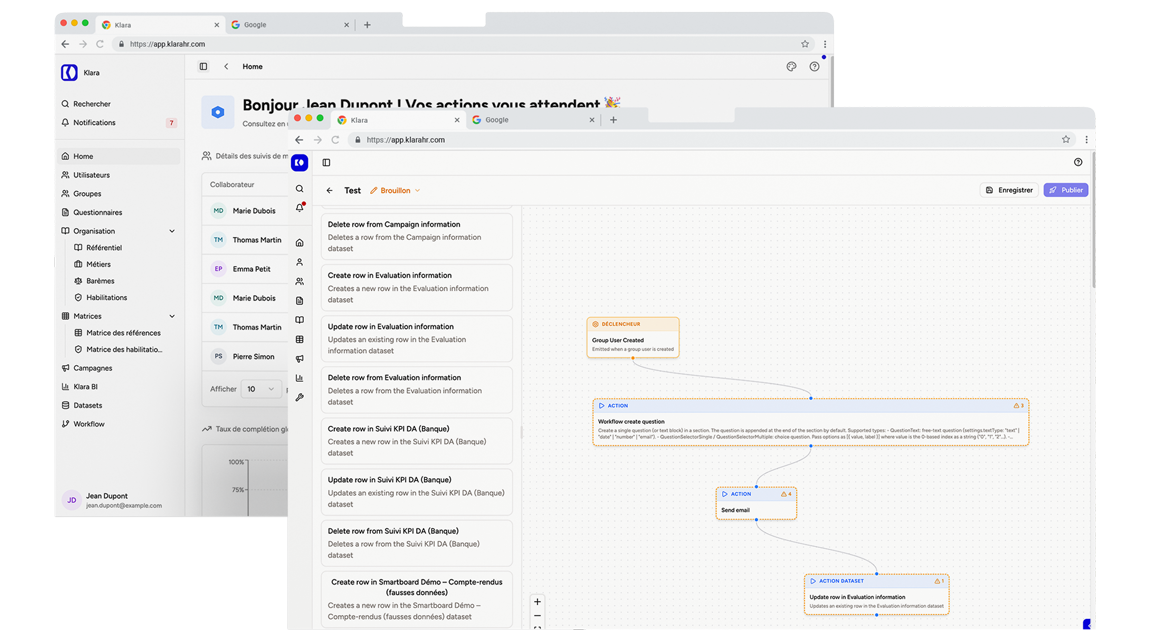Open questionnaires document icon in front sidebar

click(299, 301)
